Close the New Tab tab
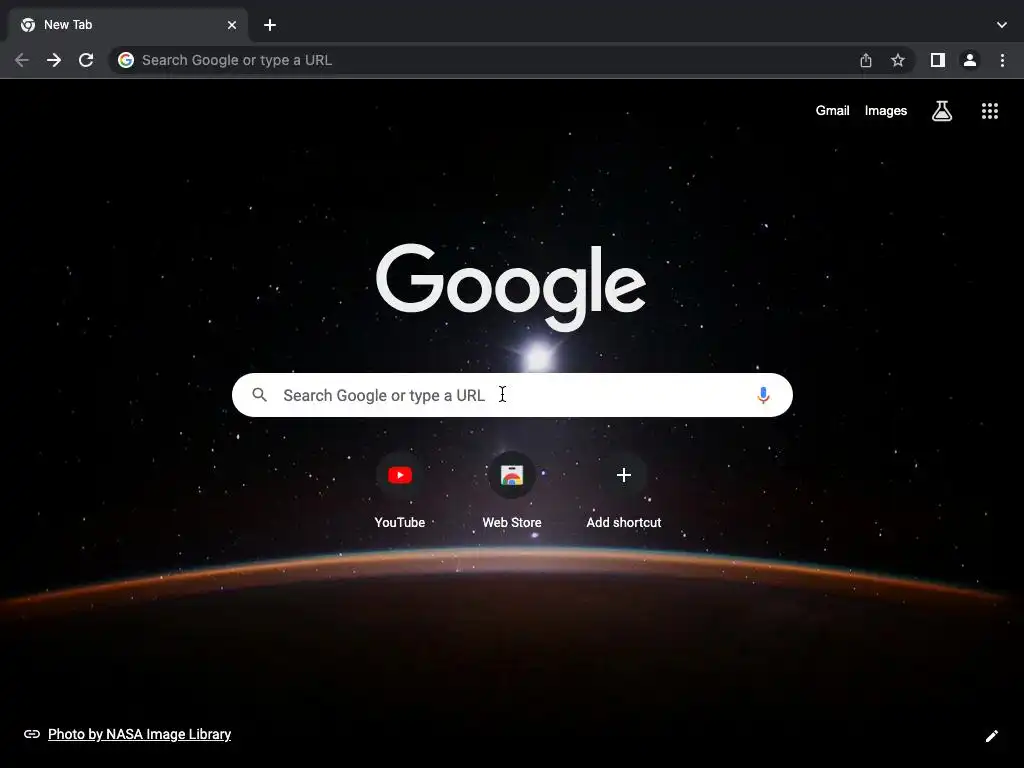 coord(232,25)
